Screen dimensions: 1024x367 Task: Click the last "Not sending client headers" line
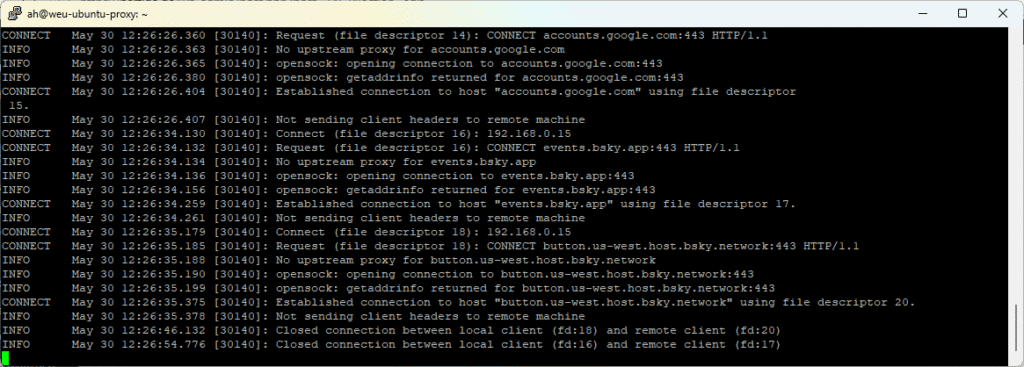click(293, 317)
